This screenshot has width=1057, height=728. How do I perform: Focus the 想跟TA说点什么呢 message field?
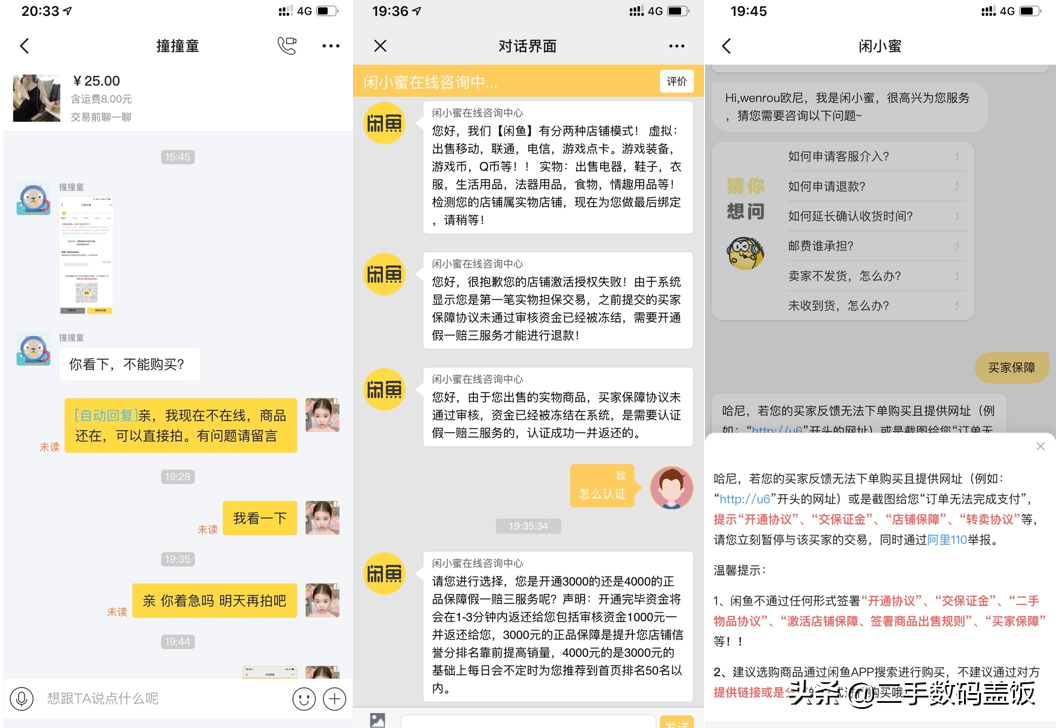(162, 699)
